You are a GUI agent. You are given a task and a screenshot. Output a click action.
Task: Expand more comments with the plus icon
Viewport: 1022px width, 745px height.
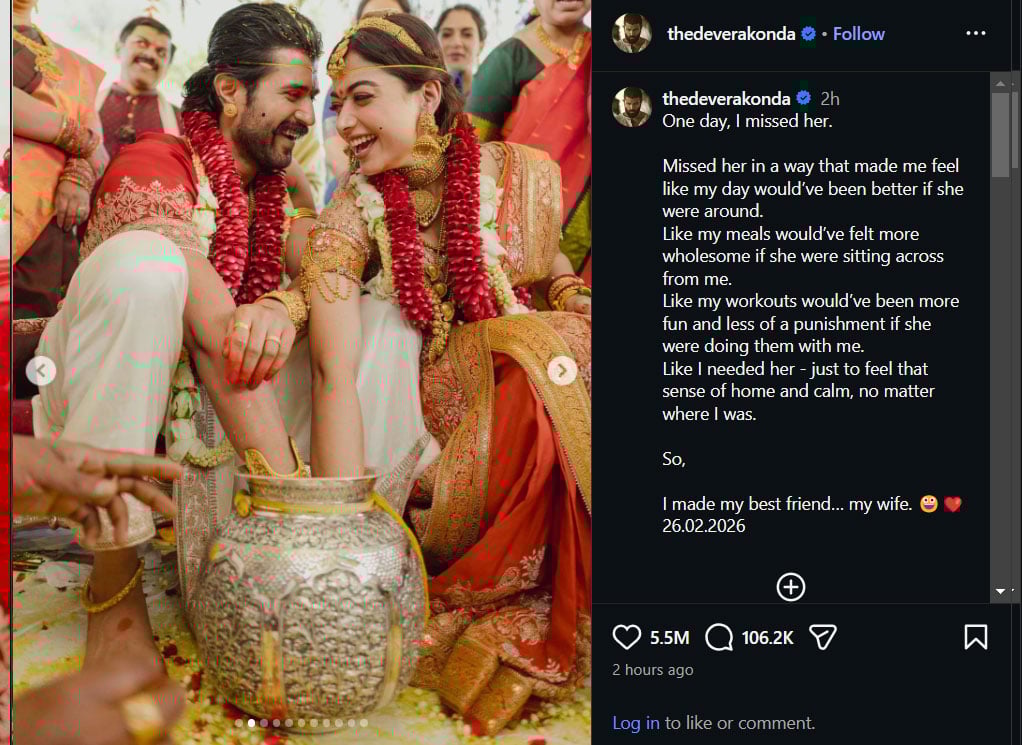(x=790, y=587)
